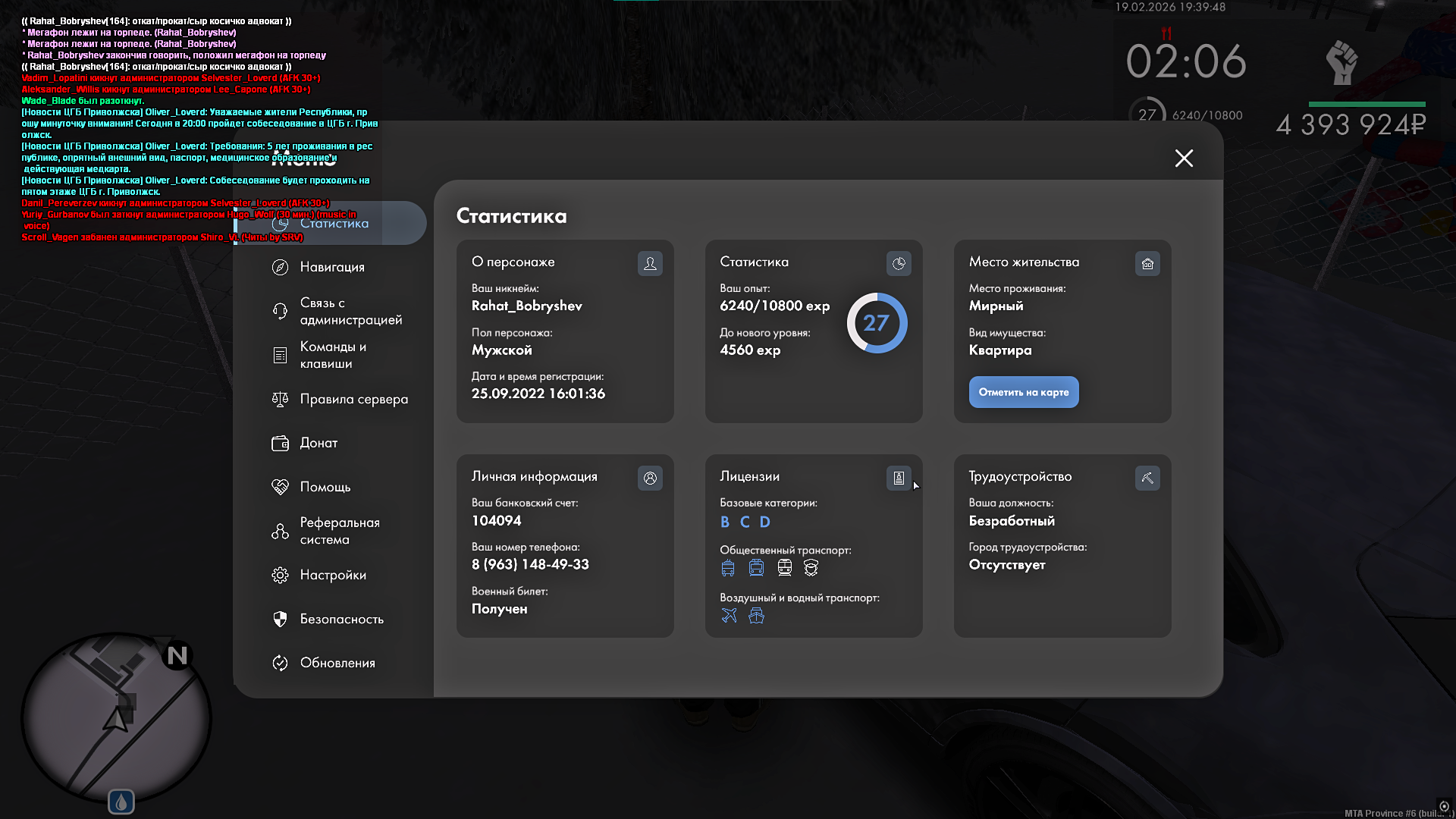Select Безопасность in the sidebar

341,619
